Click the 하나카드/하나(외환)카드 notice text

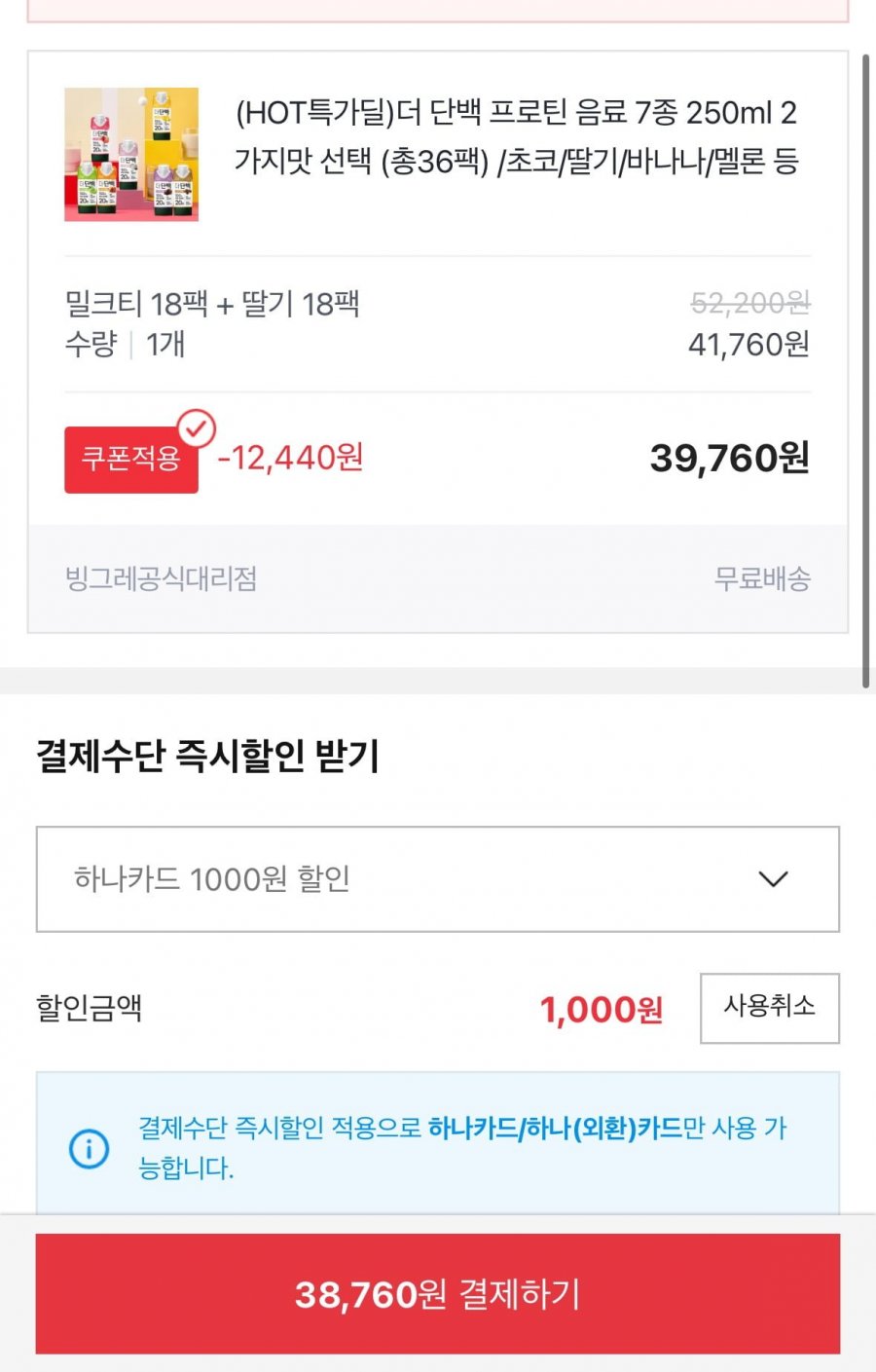[555, 1129]
